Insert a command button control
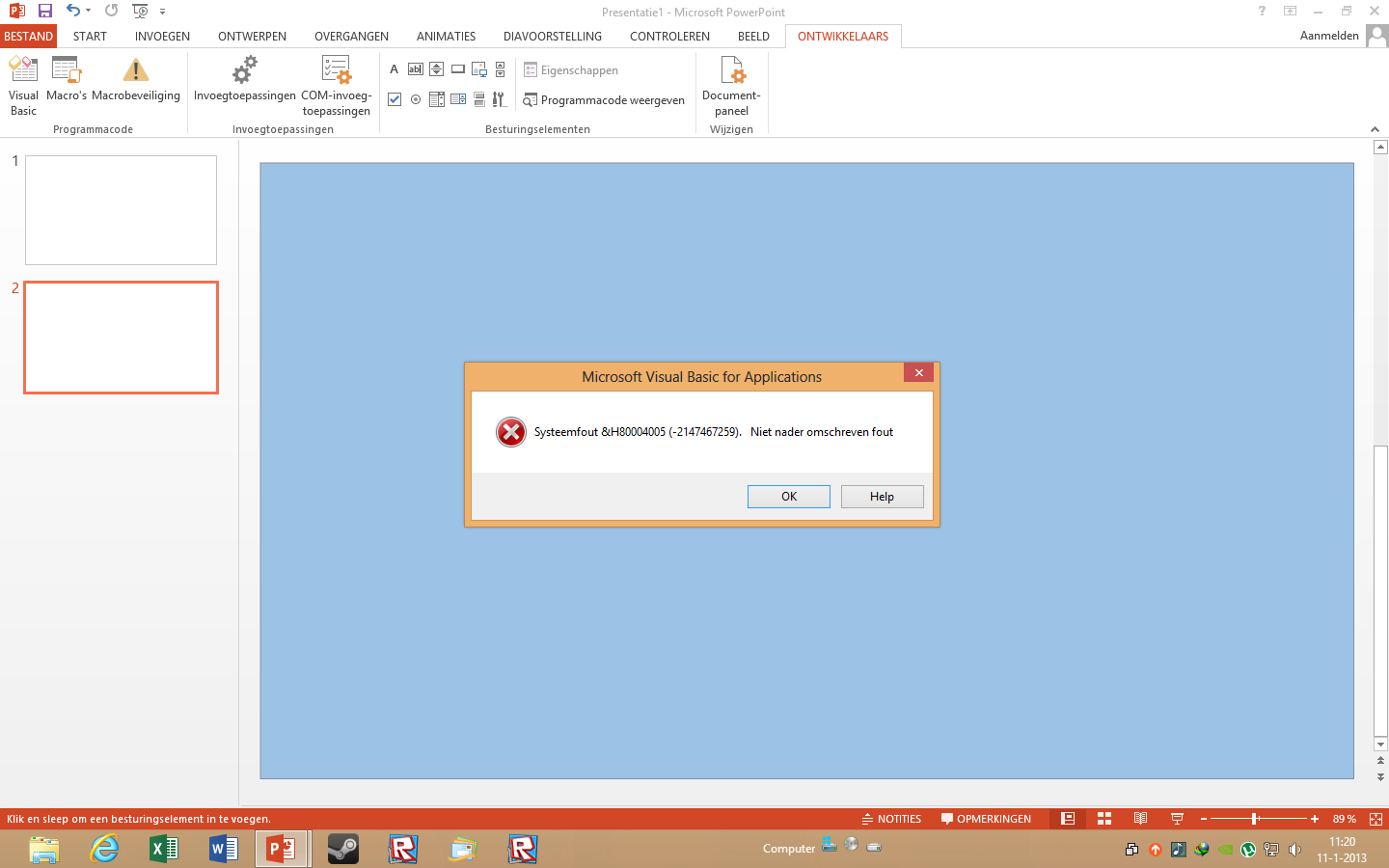 (x=458, y=69)
